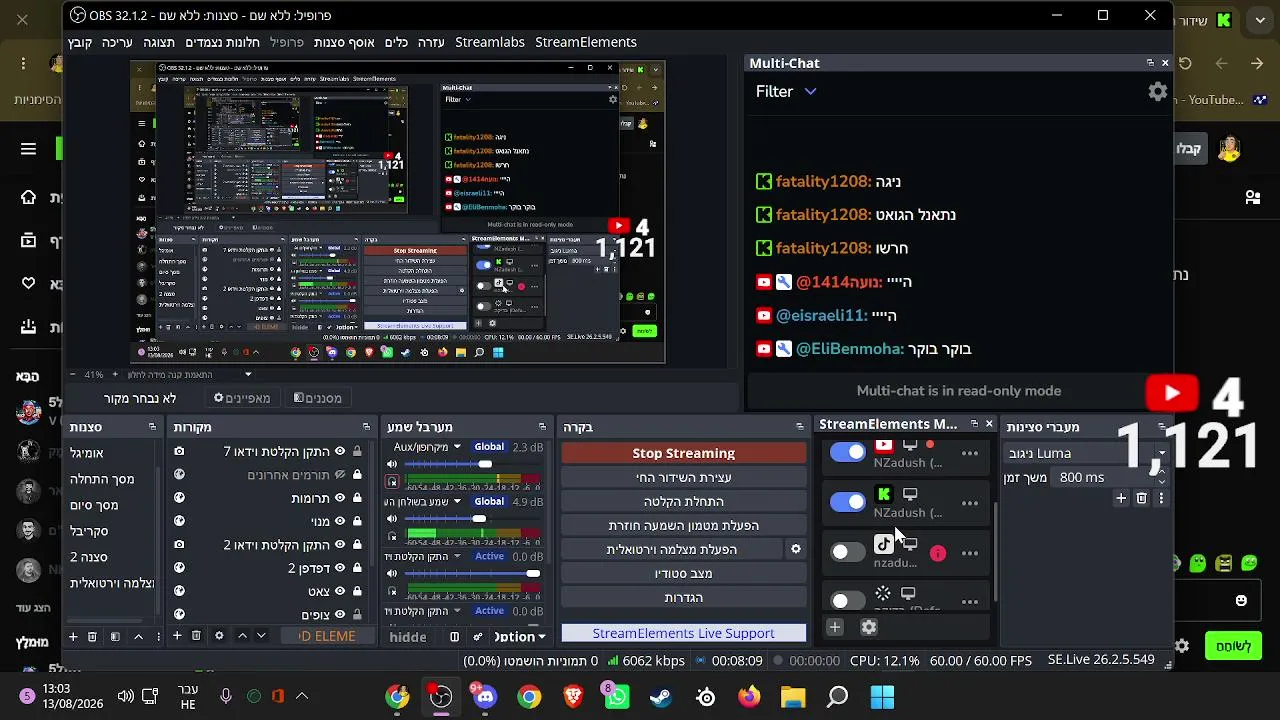Delete scene transition with trash icon
This screenshot has width=1280, height=720.
pos(1141,498)
